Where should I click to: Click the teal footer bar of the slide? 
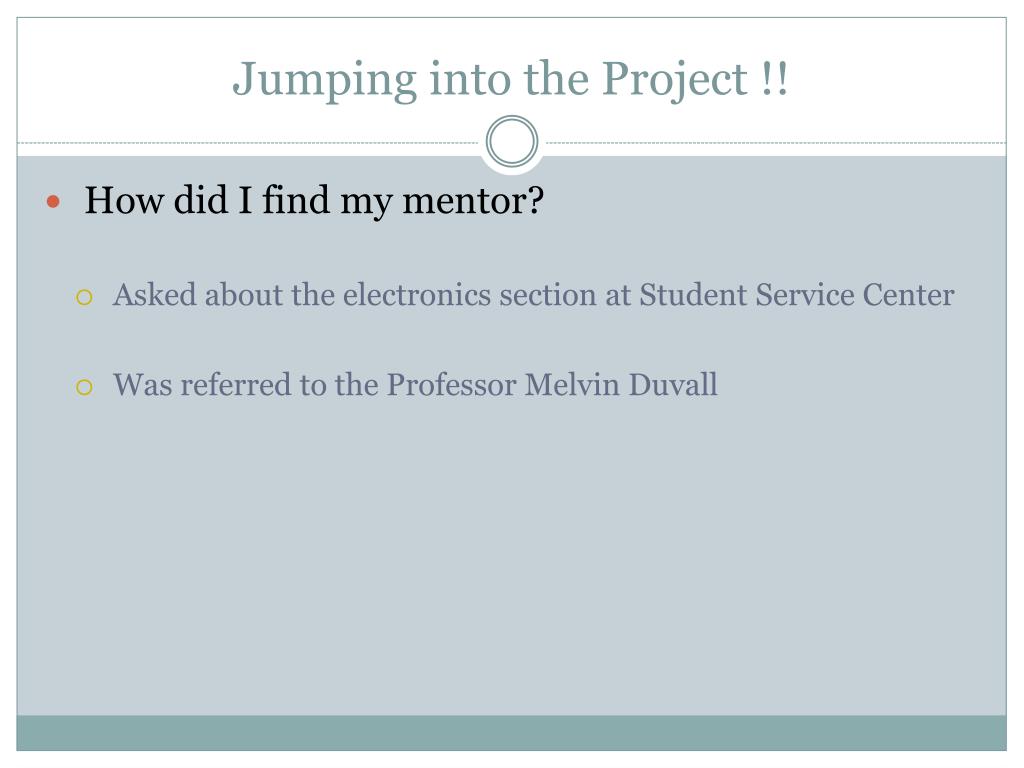(511, 733)
